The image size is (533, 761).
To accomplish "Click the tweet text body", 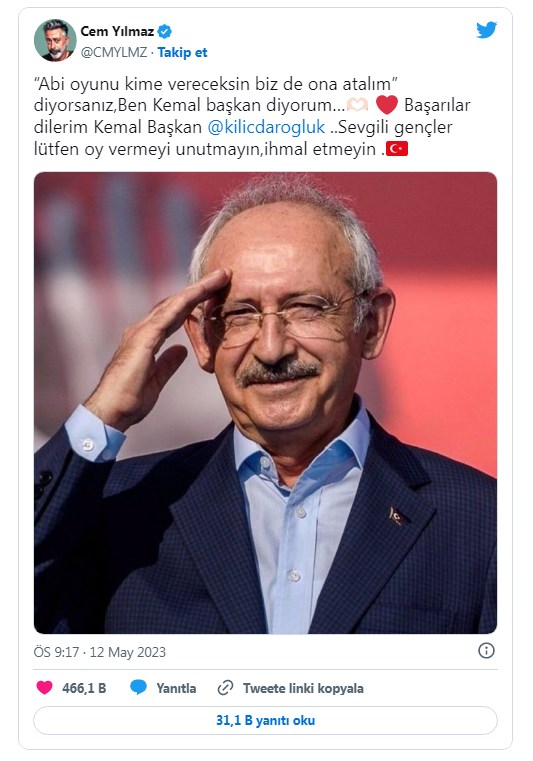I will (252, 116).
